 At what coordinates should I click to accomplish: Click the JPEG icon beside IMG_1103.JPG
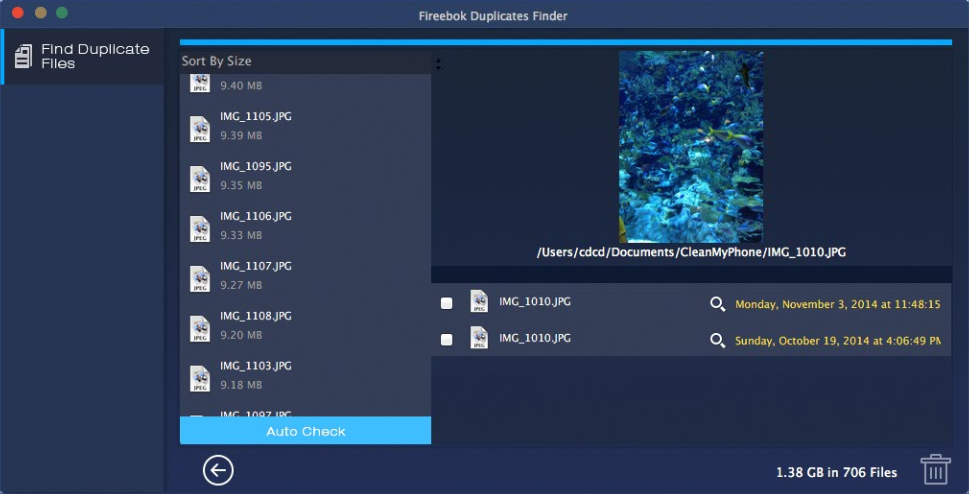tap(200, 378)
